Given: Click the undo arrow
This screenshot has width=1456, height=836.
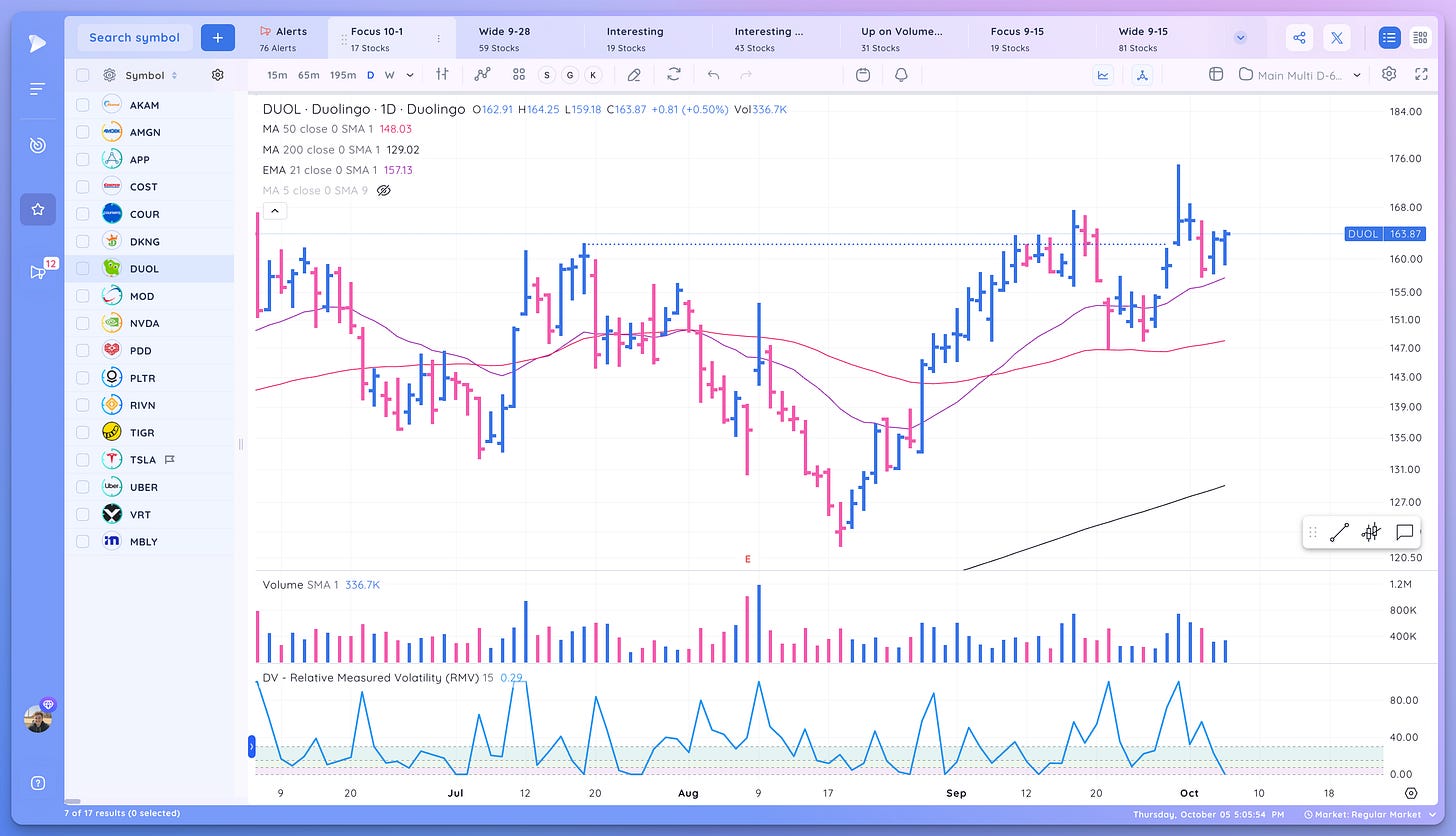Looking at the screenshot, I should 713,74.
